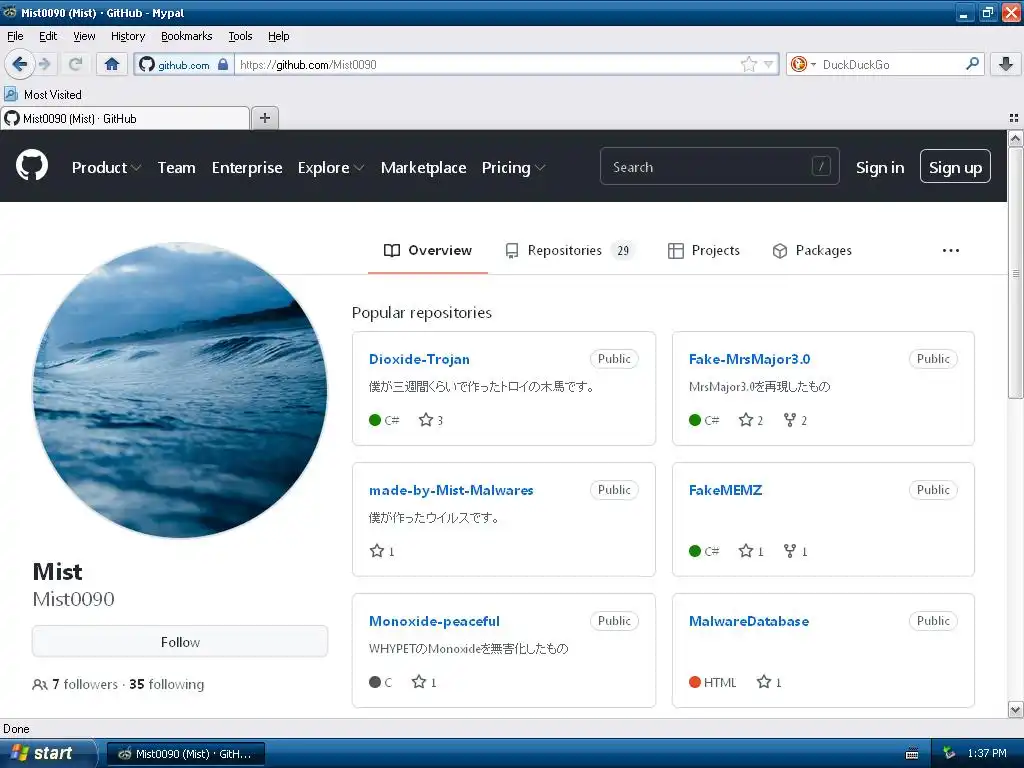The width and height of the screenshot is (1024, 768).
Task: Click the slash shortcut icon in search box
Action: (821, 167)
